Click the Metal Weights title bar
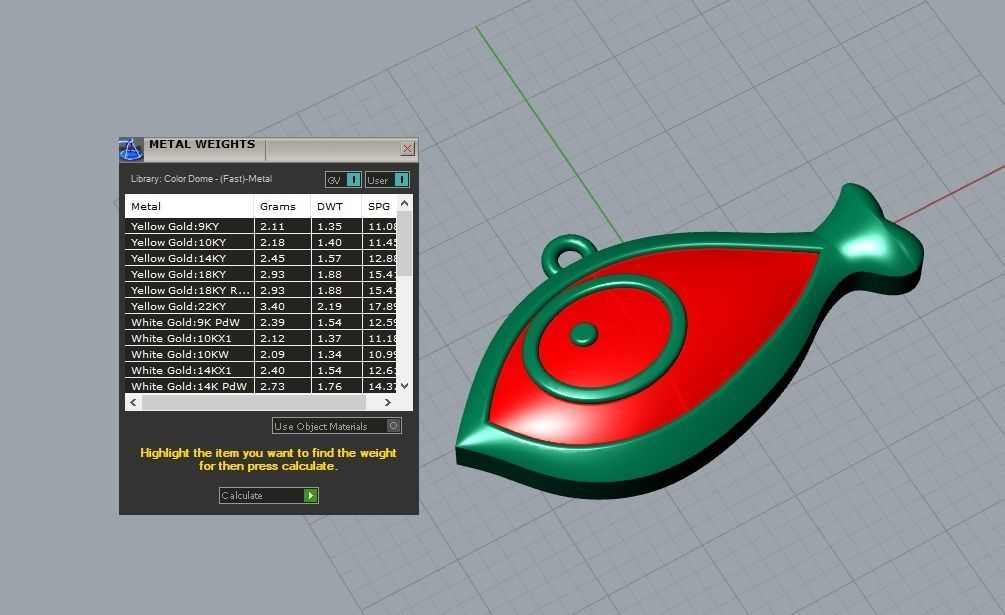 pos(269,149)
